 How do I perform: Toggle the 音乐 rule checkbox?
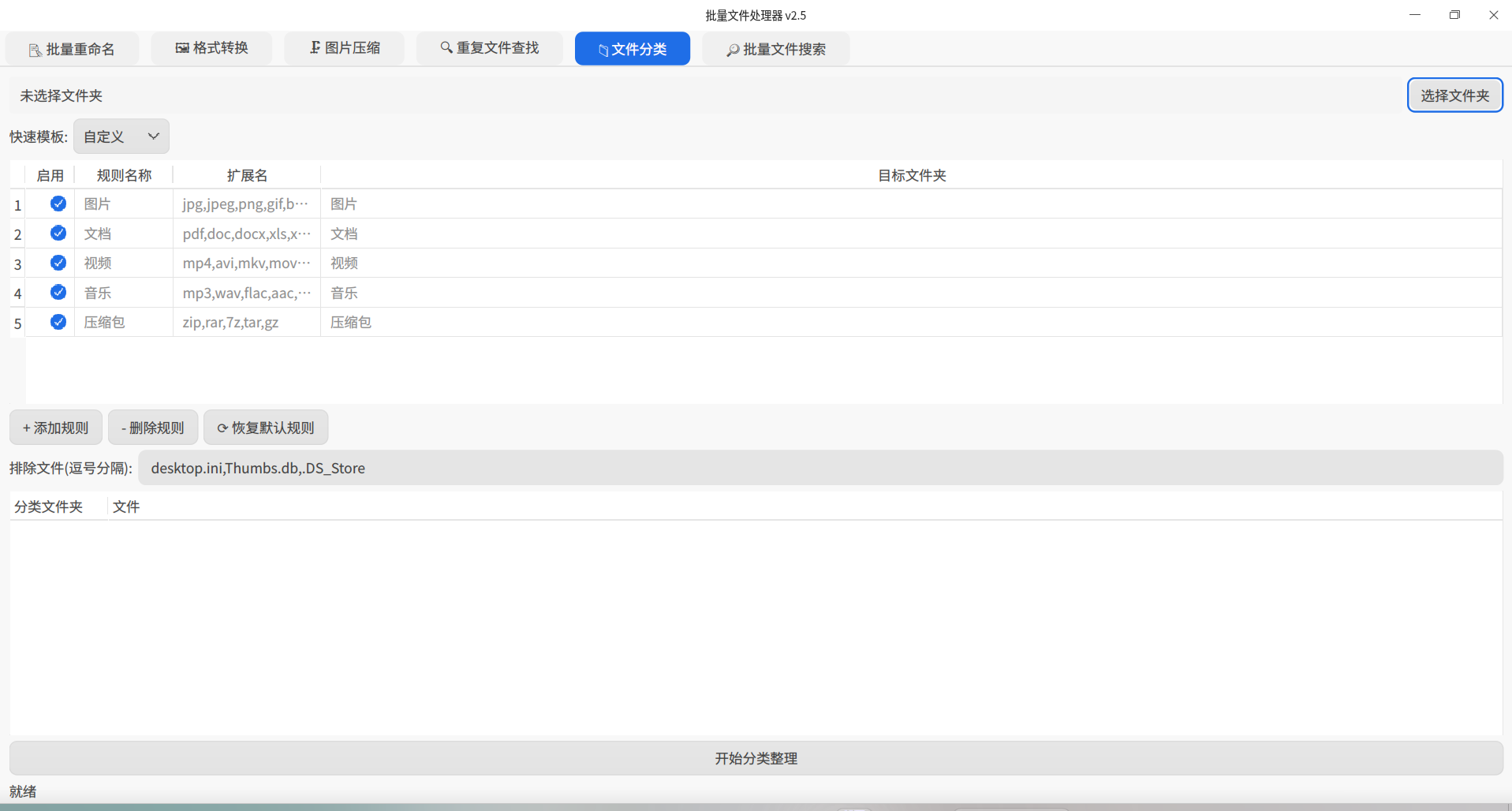(58, 292)
